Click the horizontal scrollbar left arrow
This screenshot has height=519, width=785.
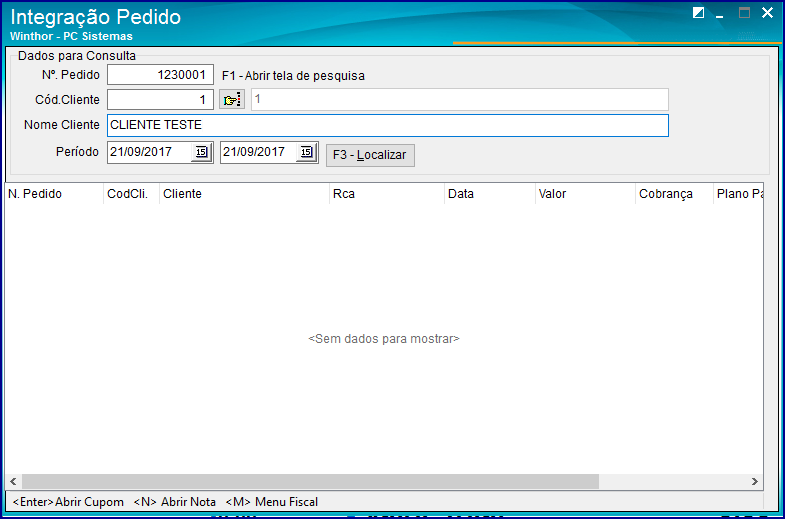tap(14, 481)
